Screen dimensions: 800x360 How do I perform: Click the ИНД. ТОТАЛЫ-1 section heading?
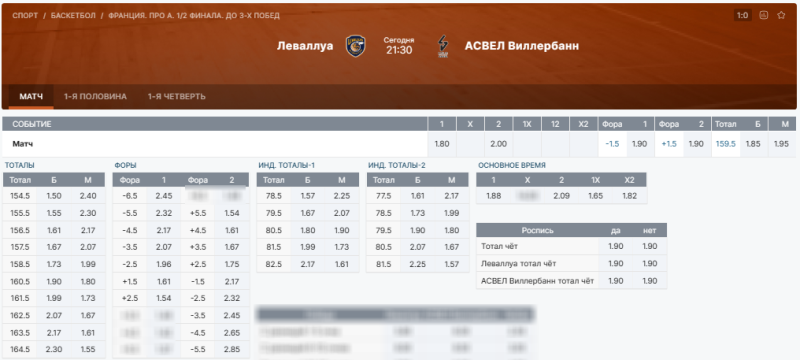pos(287,165)
